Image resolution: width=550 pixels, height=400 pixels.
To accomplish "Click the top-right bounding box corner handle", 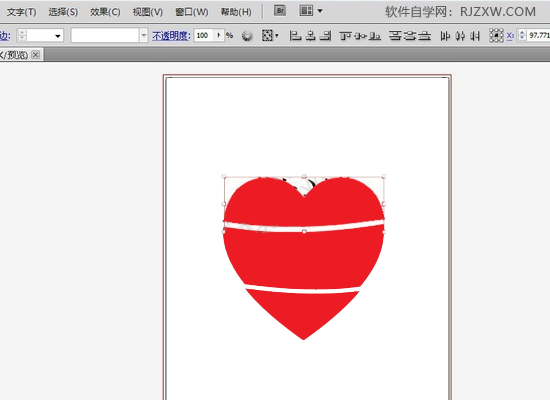I will (384, 176).
